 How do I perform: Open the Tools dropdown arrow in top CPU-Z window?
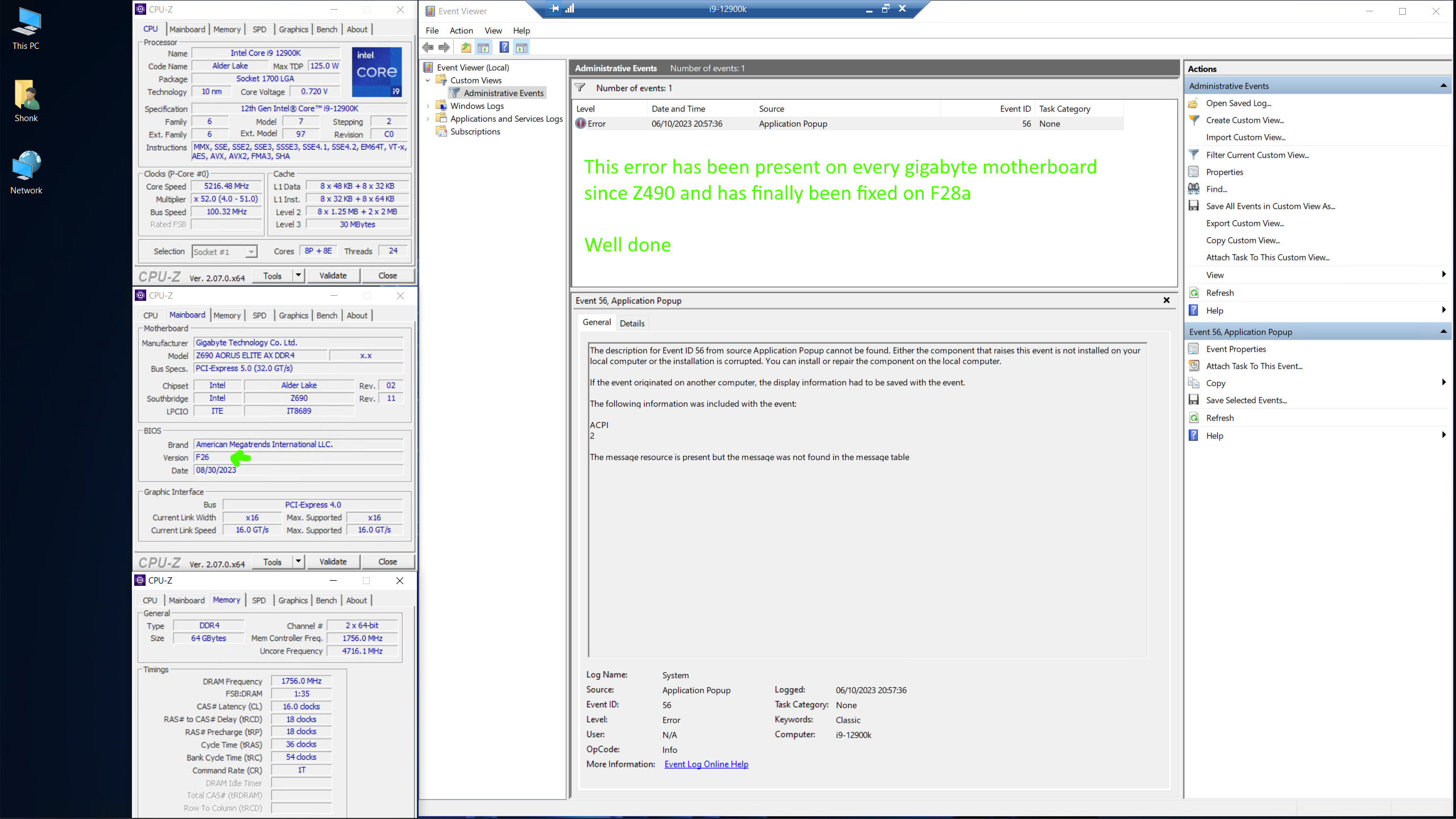[x=298, y=275]
